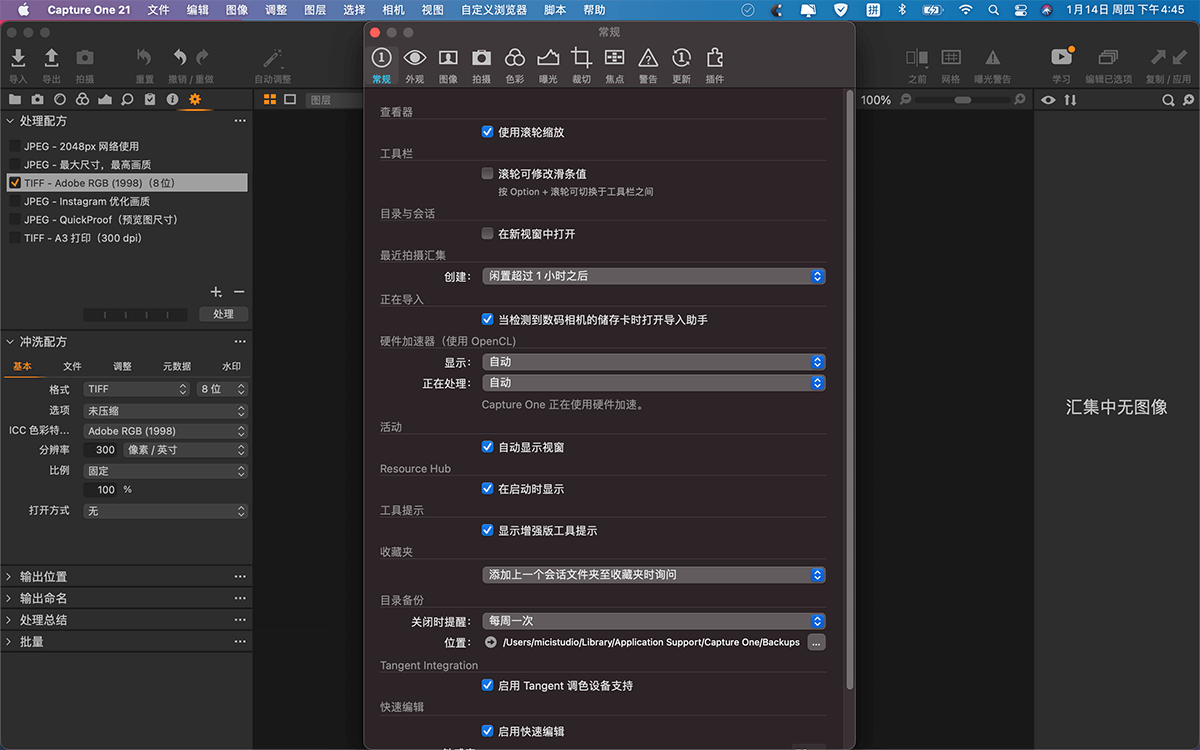Switch to the info metadata tool tab
Screen dimensions: 1200x750
pos(172,100)
